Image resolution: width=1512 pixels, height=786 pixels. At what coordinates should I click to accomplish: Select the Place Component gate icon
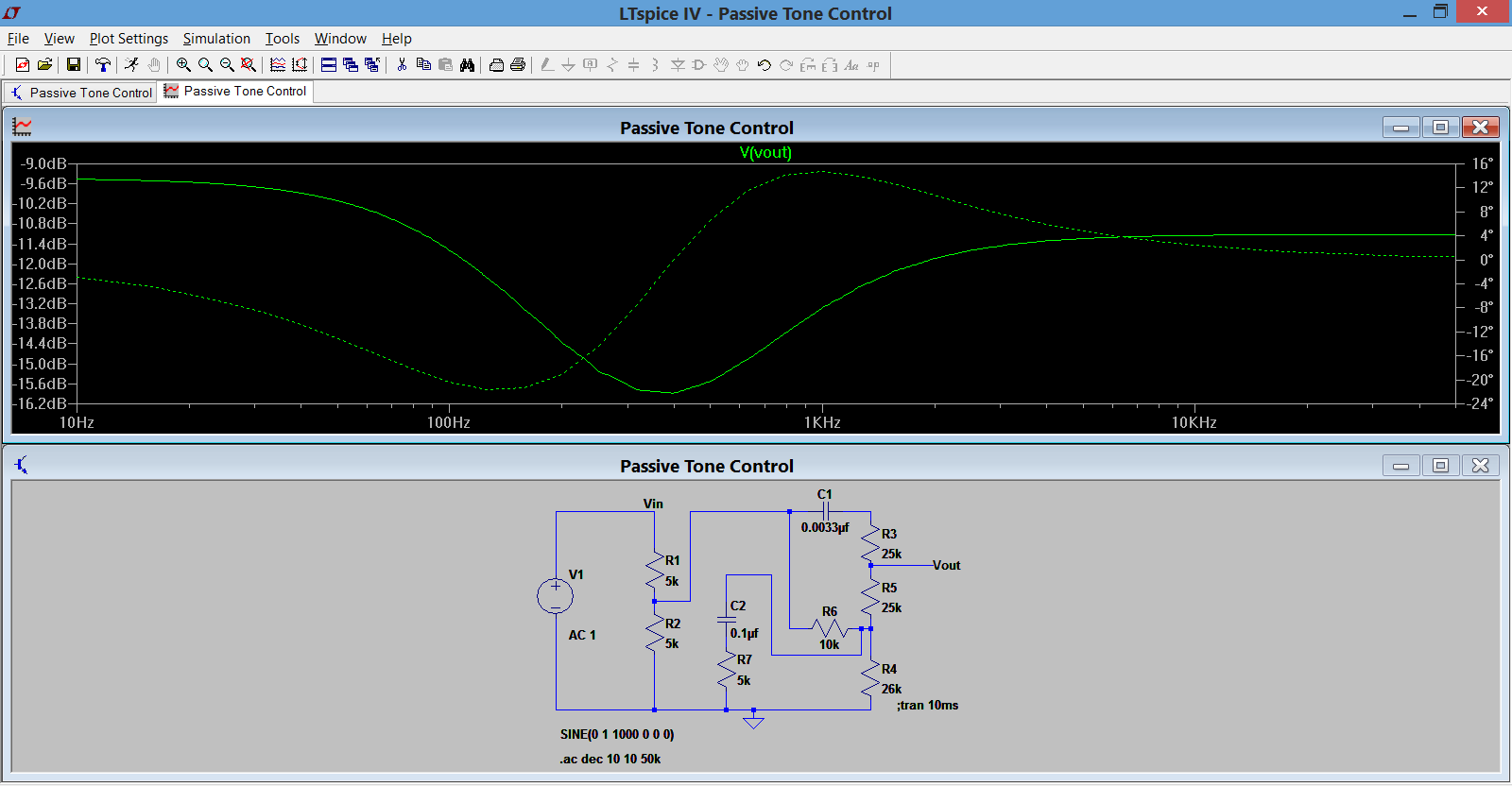699,65
